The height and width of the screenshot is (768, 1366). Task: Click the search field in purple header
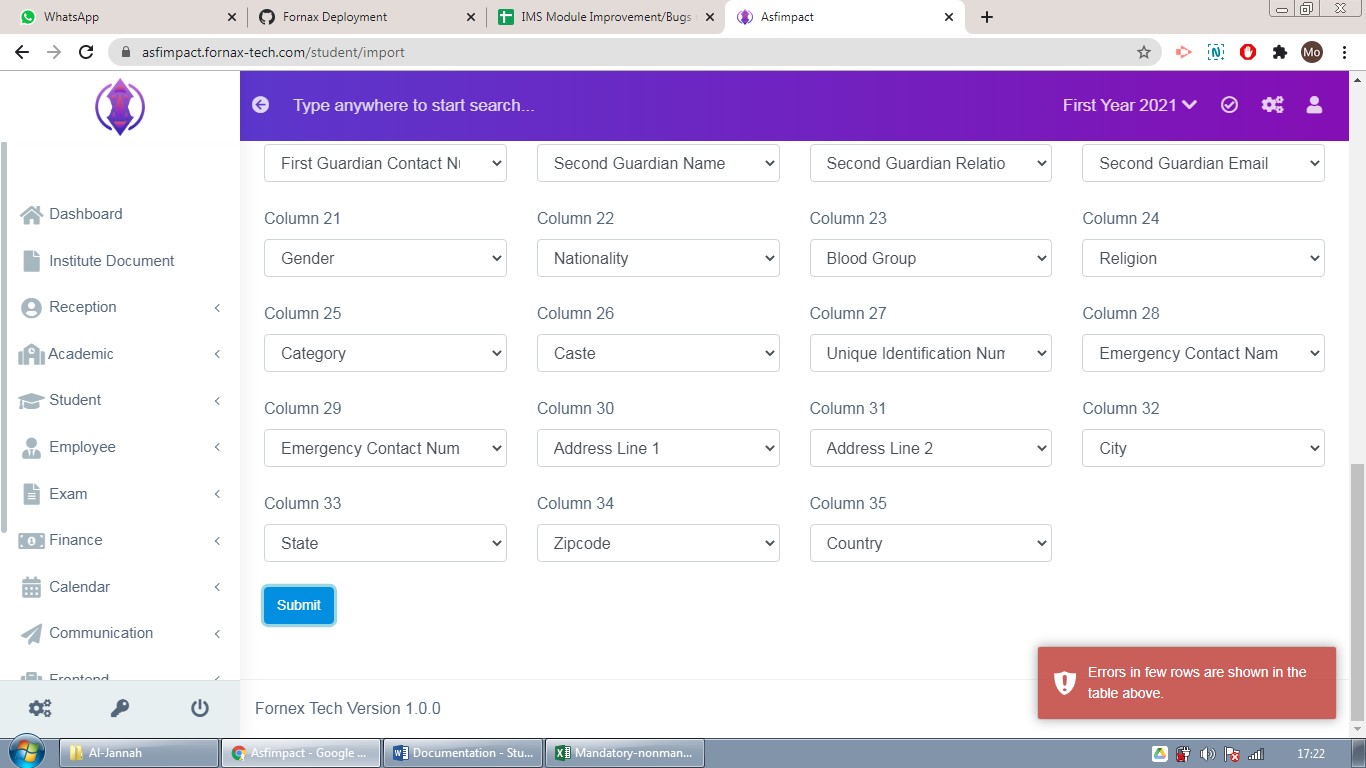coord(413,105)
